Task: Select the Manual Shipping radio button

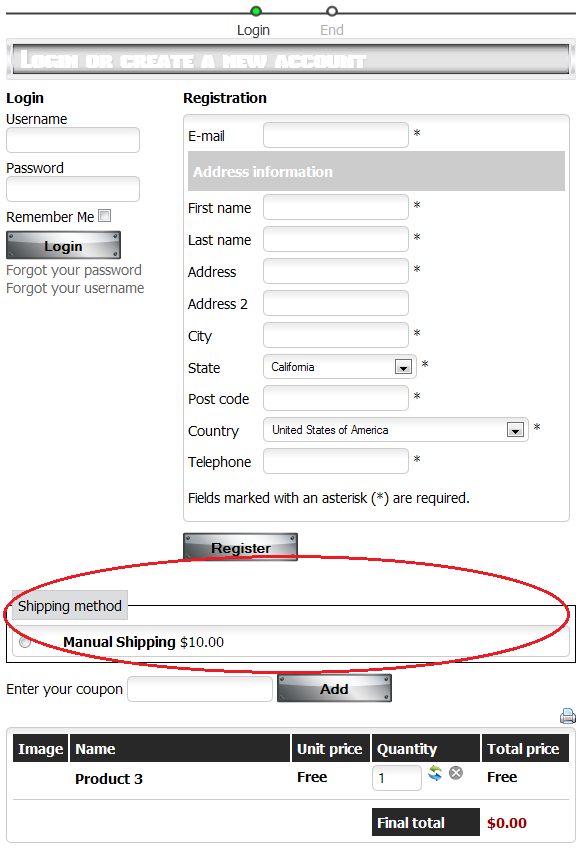Action: 24,642
